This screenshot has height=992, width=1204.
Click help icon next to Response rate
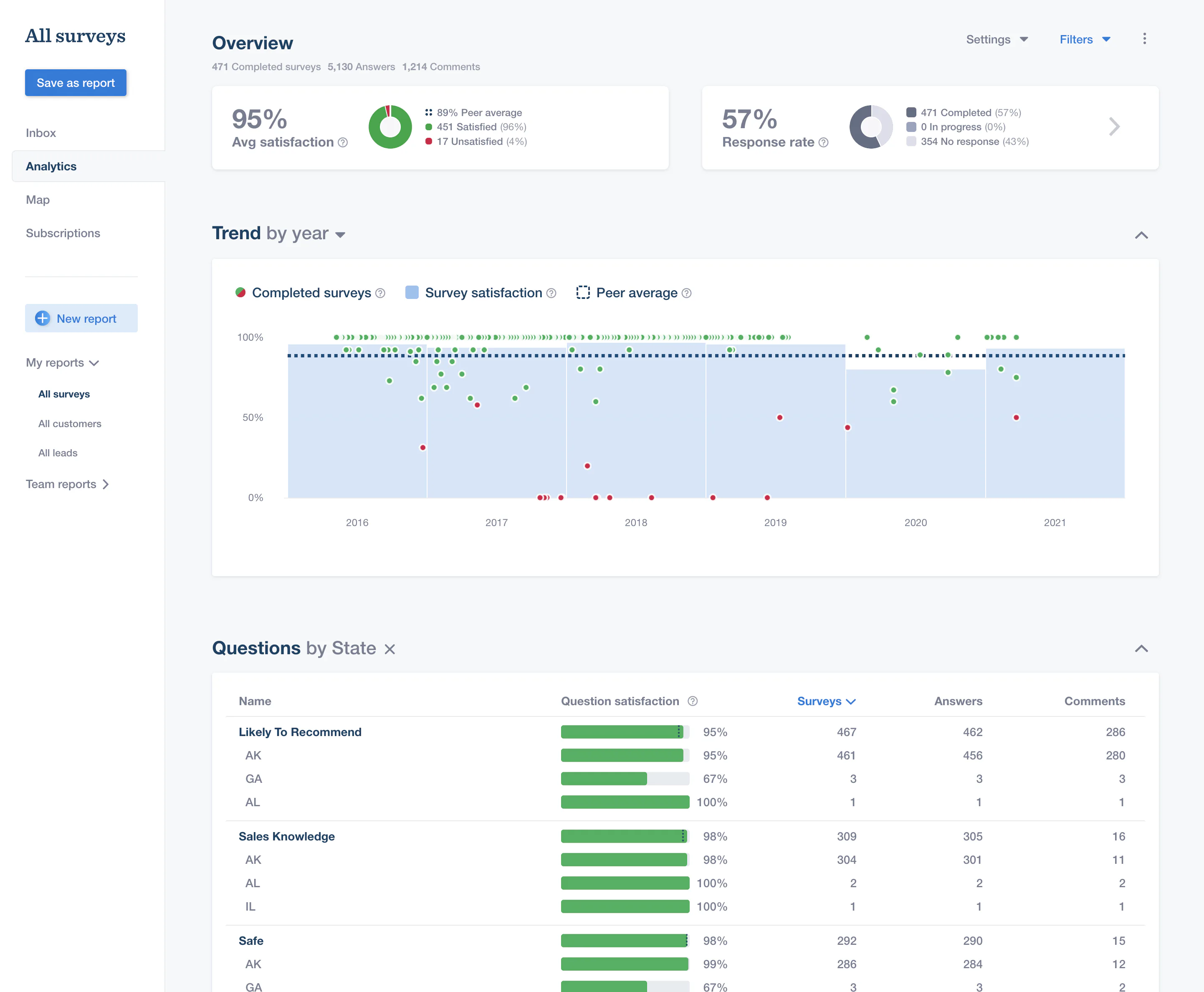pos(823,142)
